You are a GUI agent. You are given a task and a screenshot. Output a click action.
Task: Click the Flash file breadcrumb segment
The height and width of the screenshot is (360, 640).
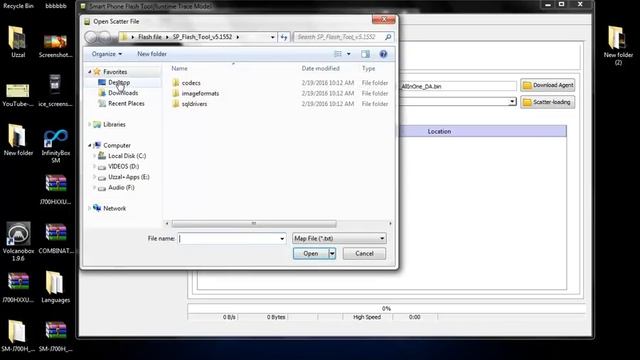(x=150, y=37)
